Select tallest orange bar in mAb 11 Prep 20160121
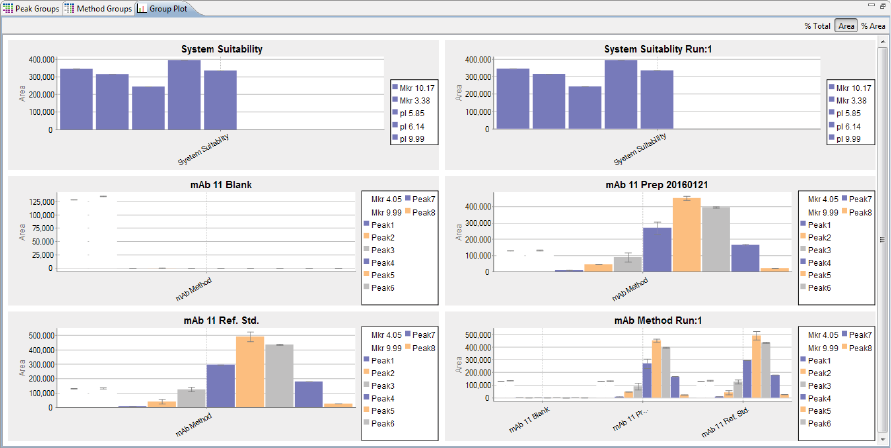Viewport: 891px width, 448px height. pyautogui.click(x=686, y=235)
